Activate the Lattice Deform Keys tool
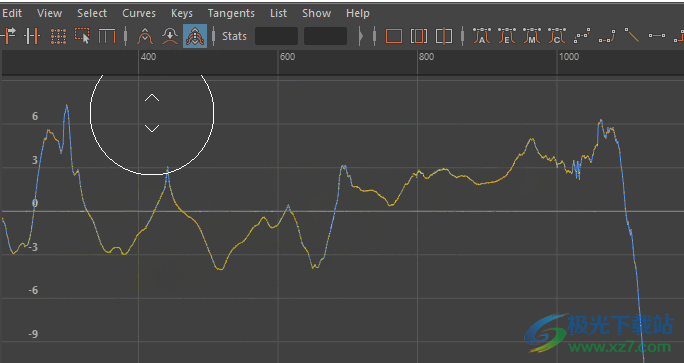The image size is (684, 363). (x=58, y=36)
